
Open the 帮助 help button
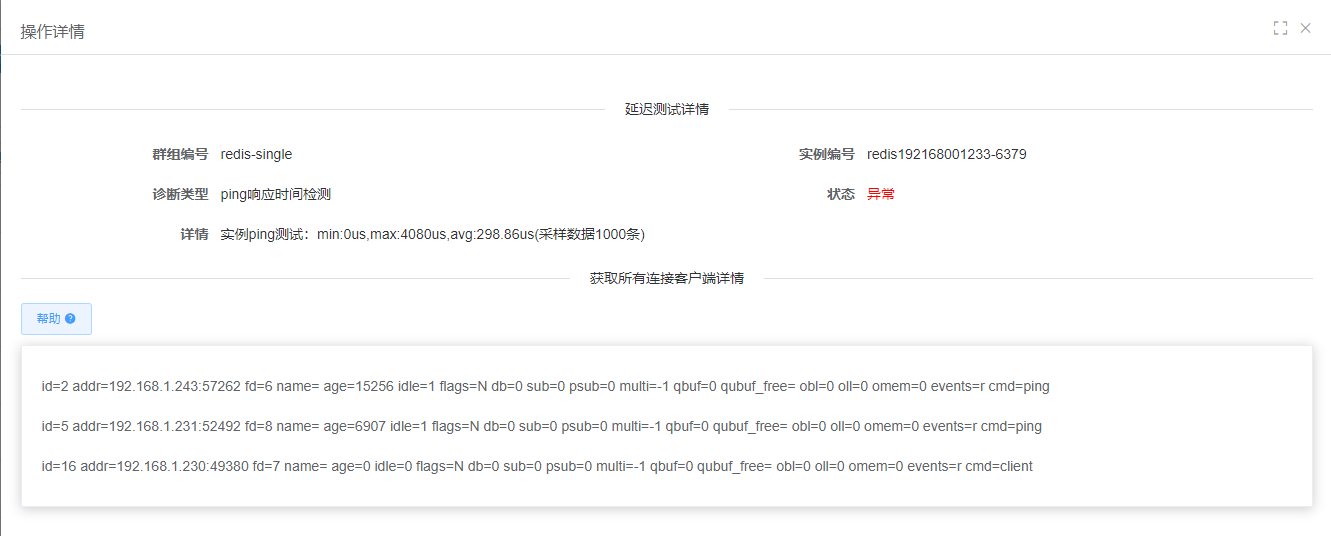[56, 319]
